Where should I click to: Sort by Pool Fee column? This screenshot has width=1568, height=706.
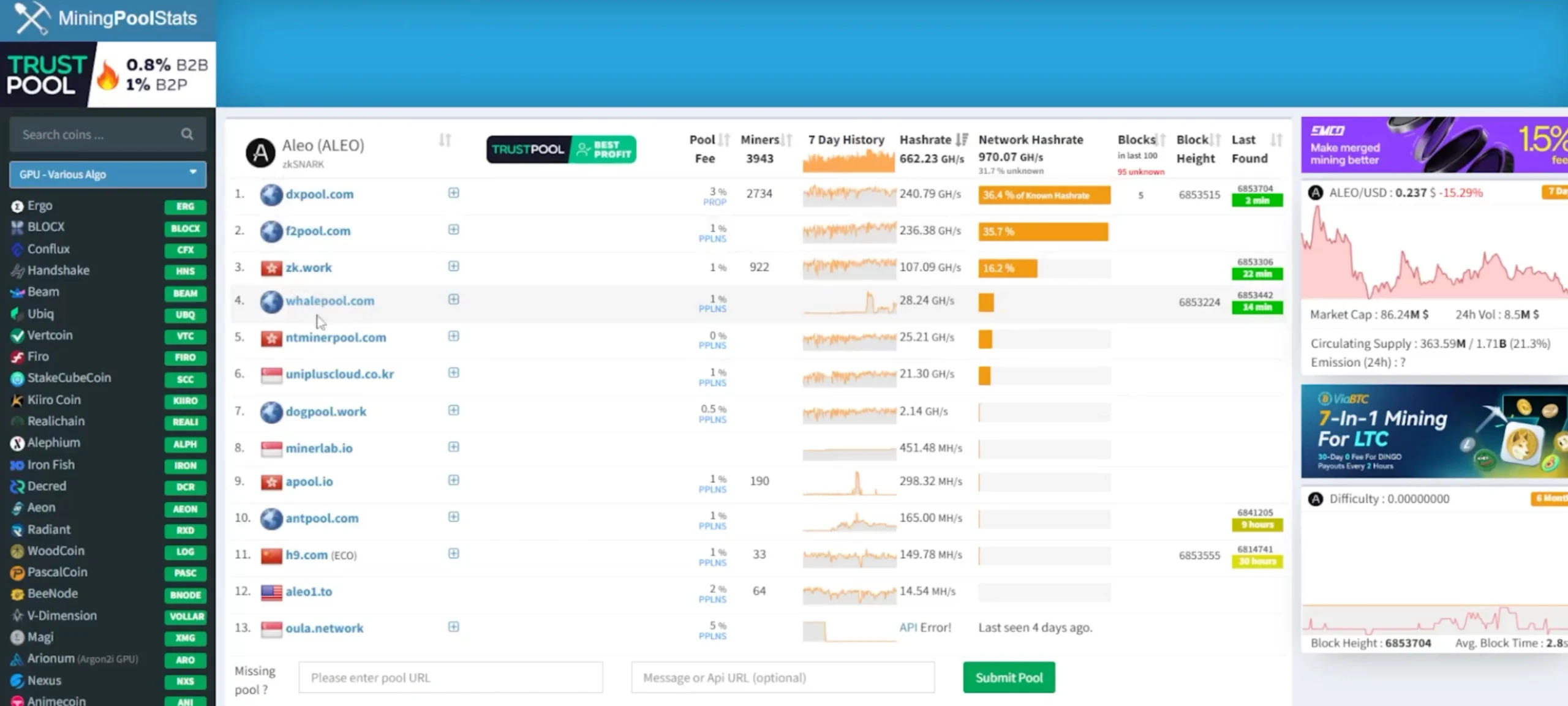click(724, 140)
